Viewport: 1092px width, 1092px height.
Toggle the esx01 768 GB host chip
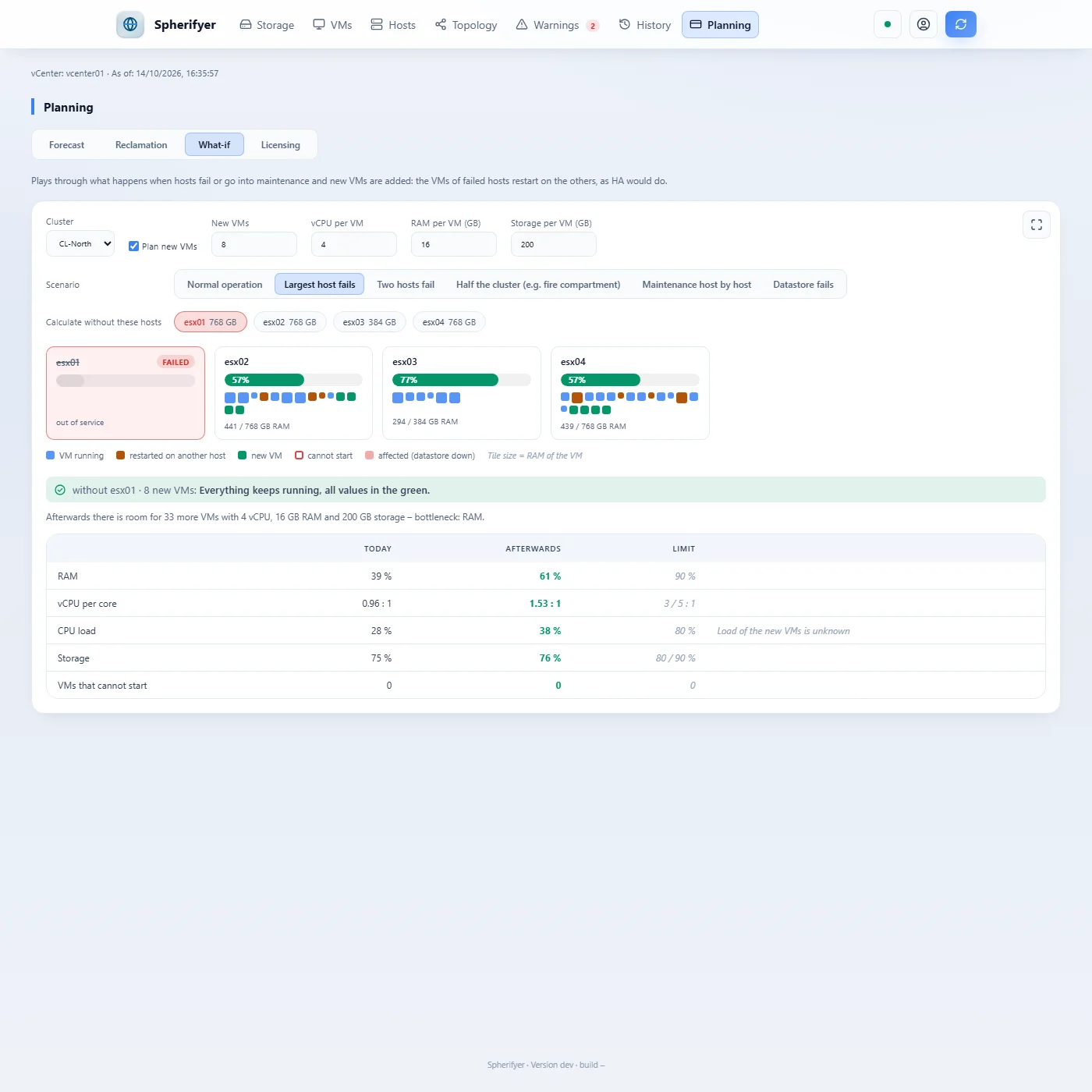[211, 322]
